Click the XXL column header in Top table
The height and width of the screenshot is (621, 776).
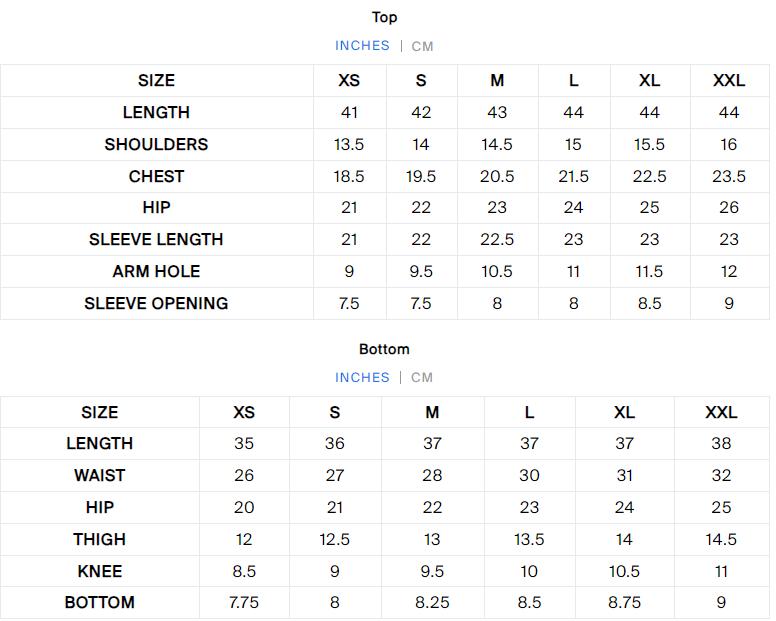pos(729,81)
